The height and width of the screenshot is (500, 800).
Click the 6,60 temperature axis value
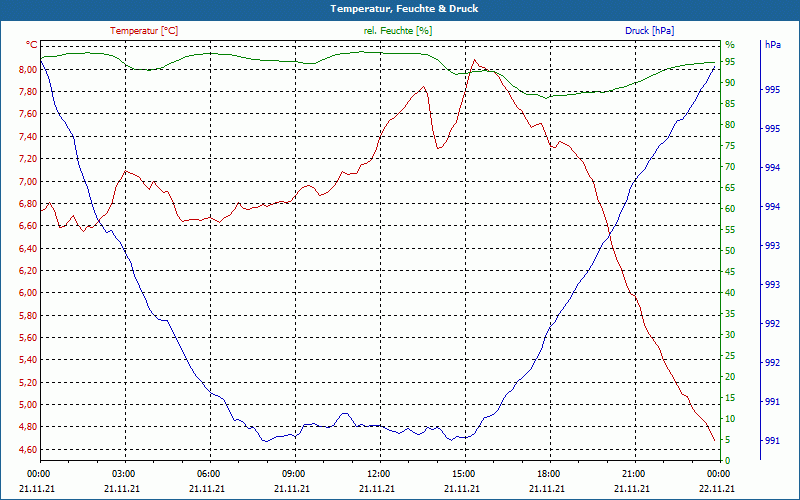tap(28, 226)
